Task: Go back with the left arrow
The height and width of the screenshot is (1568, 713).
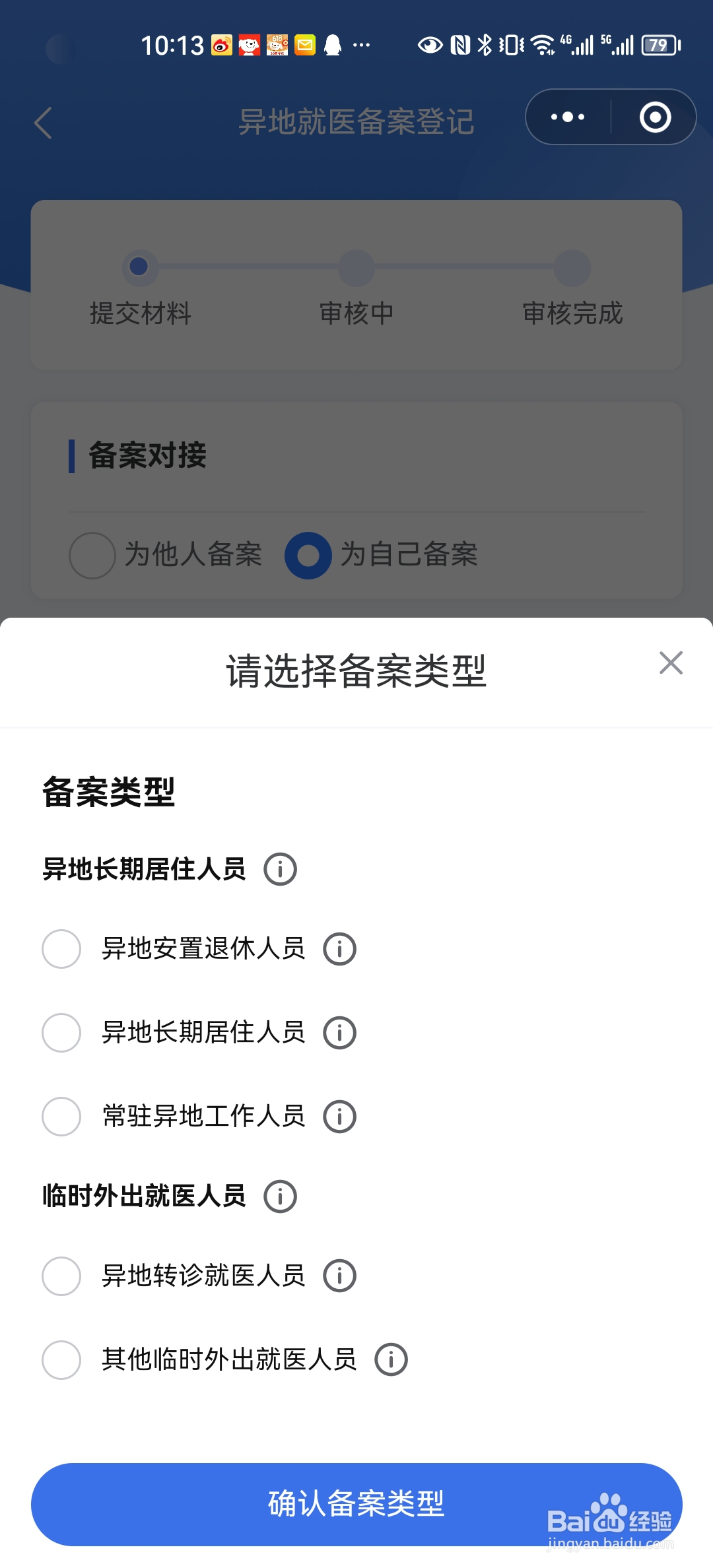Action: 44,123
